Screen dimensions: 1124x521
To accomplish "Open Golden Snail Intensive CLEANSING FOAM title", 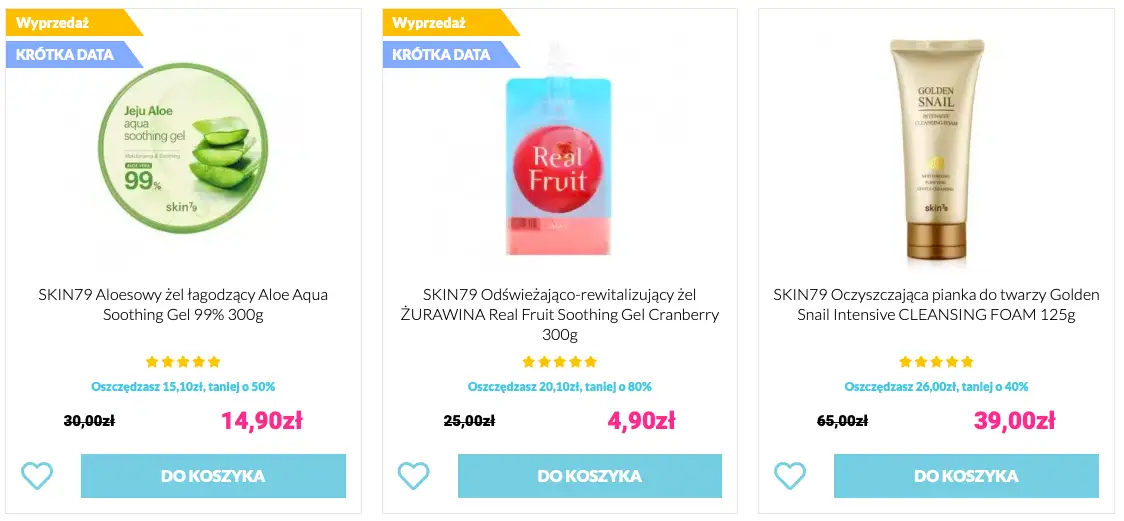I will pyautogui.click(x=936, y=305).
